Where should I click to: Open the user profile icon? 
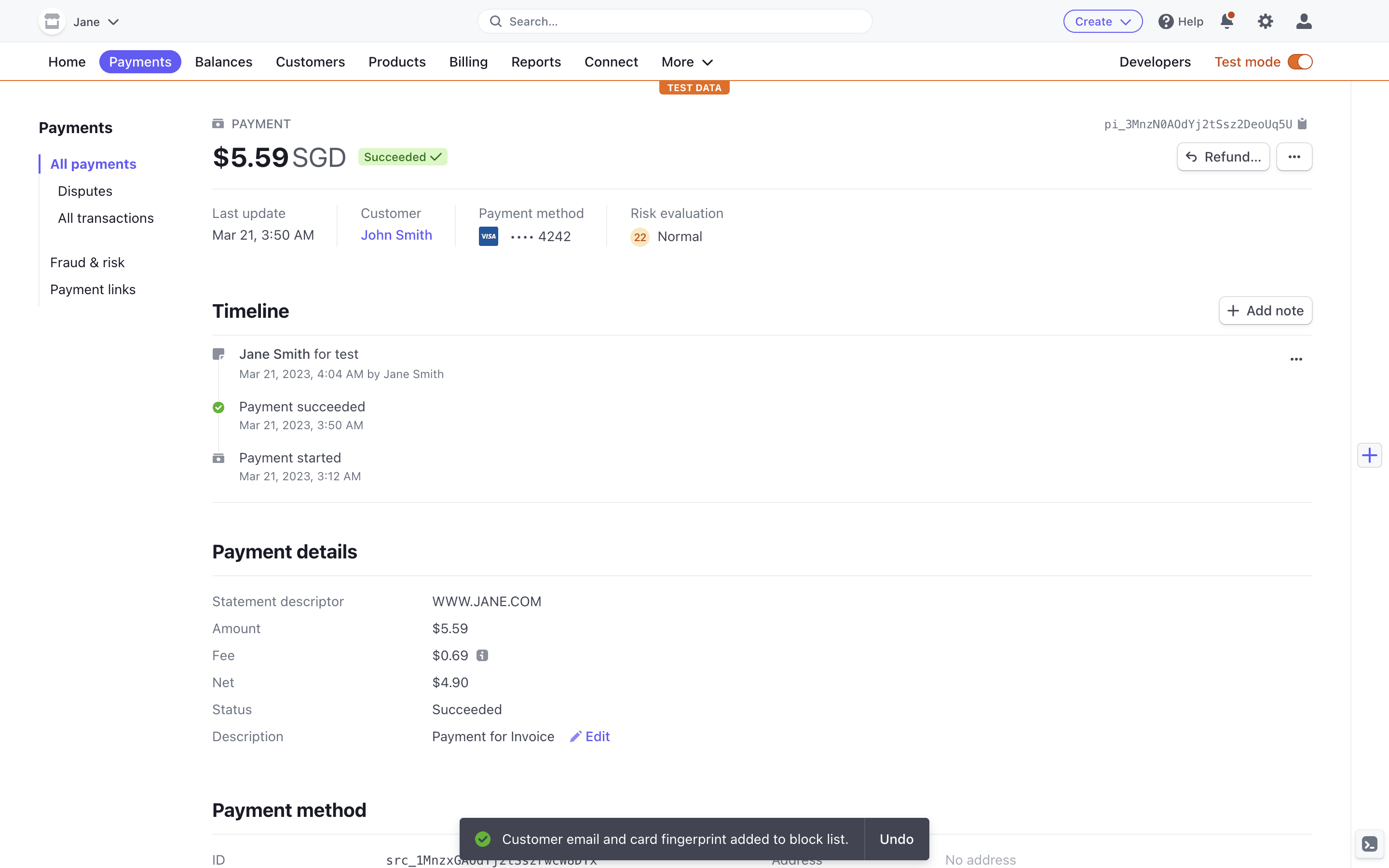point(1304,21)
